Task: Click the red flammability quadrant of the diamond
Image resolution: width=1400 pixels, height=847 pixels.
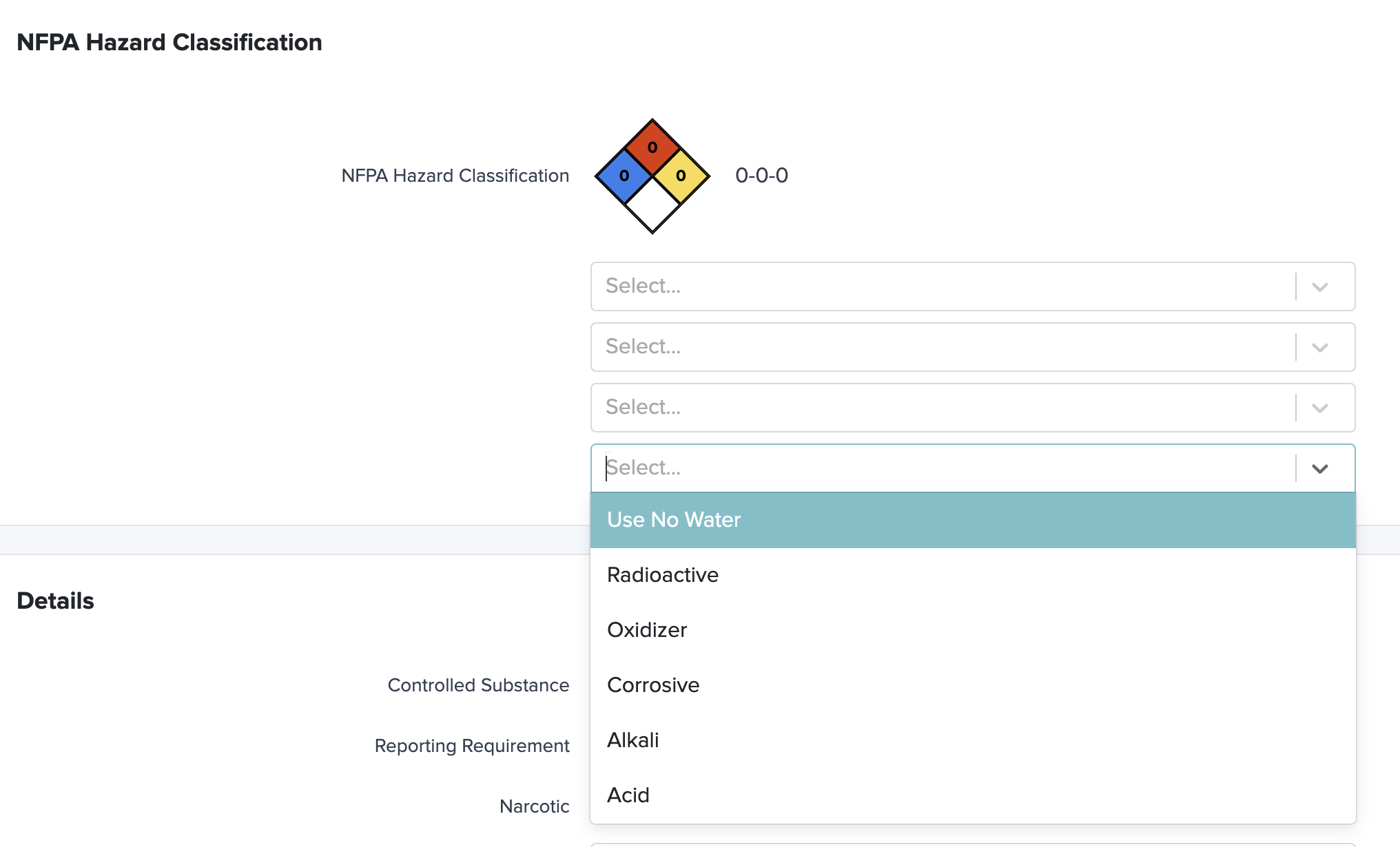Action: tap(652, 147)
